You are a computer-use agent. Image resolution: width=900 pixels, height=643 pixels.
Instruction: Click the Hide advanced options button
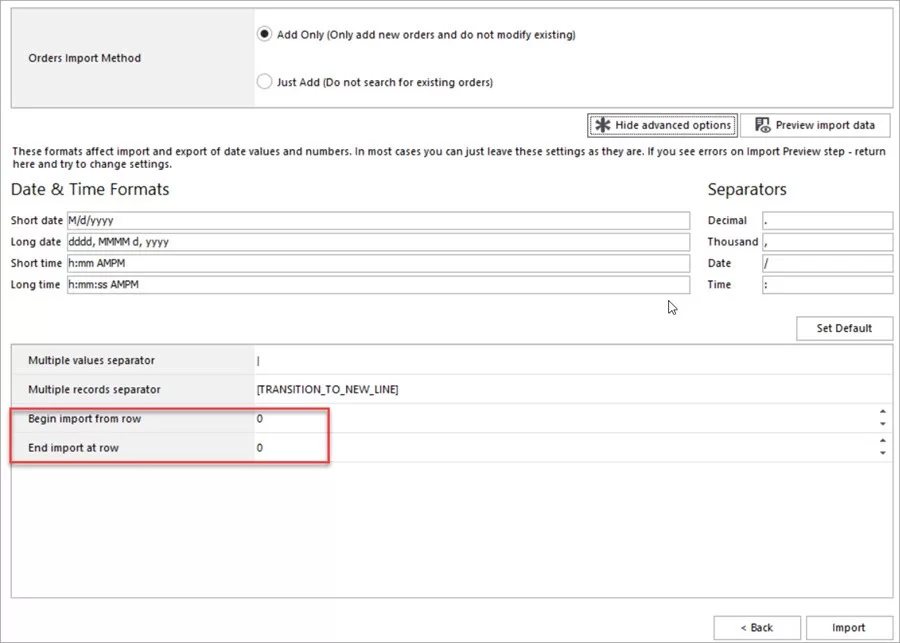(660, 125)
